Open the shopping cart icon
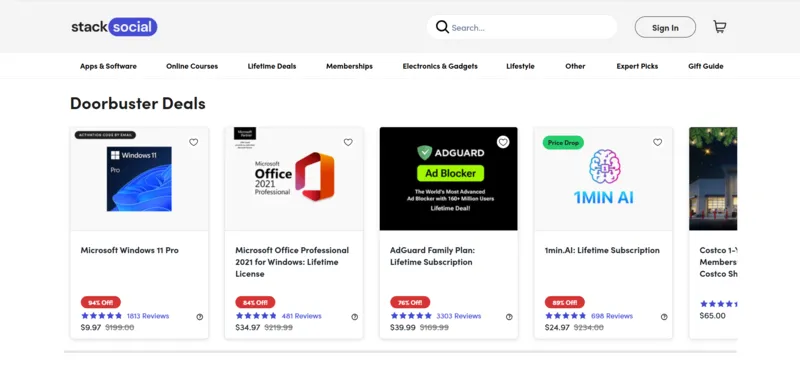 tap(719, 27)
